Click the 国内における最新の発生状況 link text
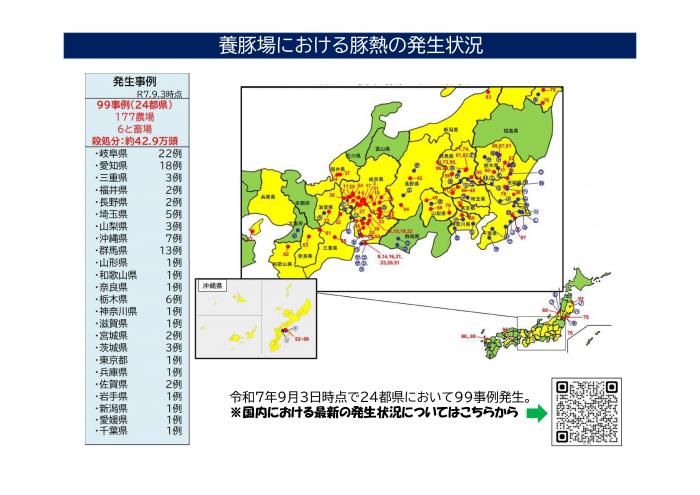700x495 pixels. coord(372,413)
